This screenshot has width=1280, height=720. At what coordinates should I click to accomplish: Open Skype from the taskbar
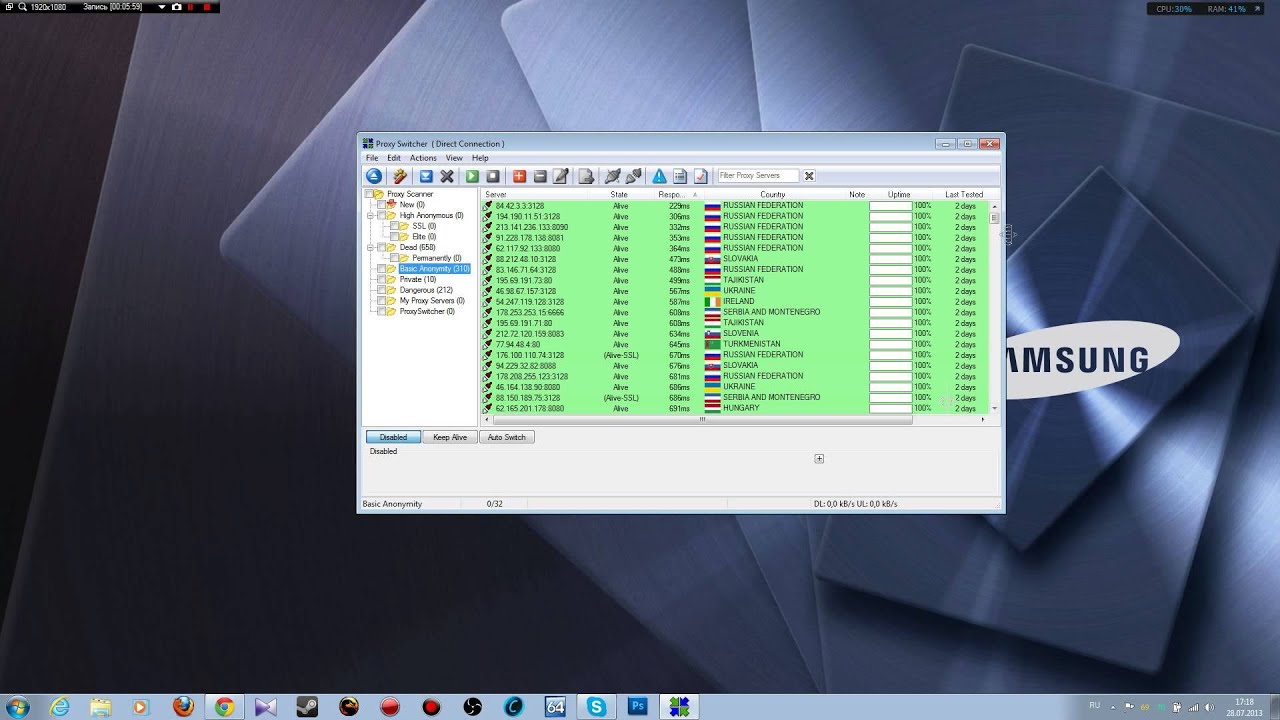pos(597,706)
